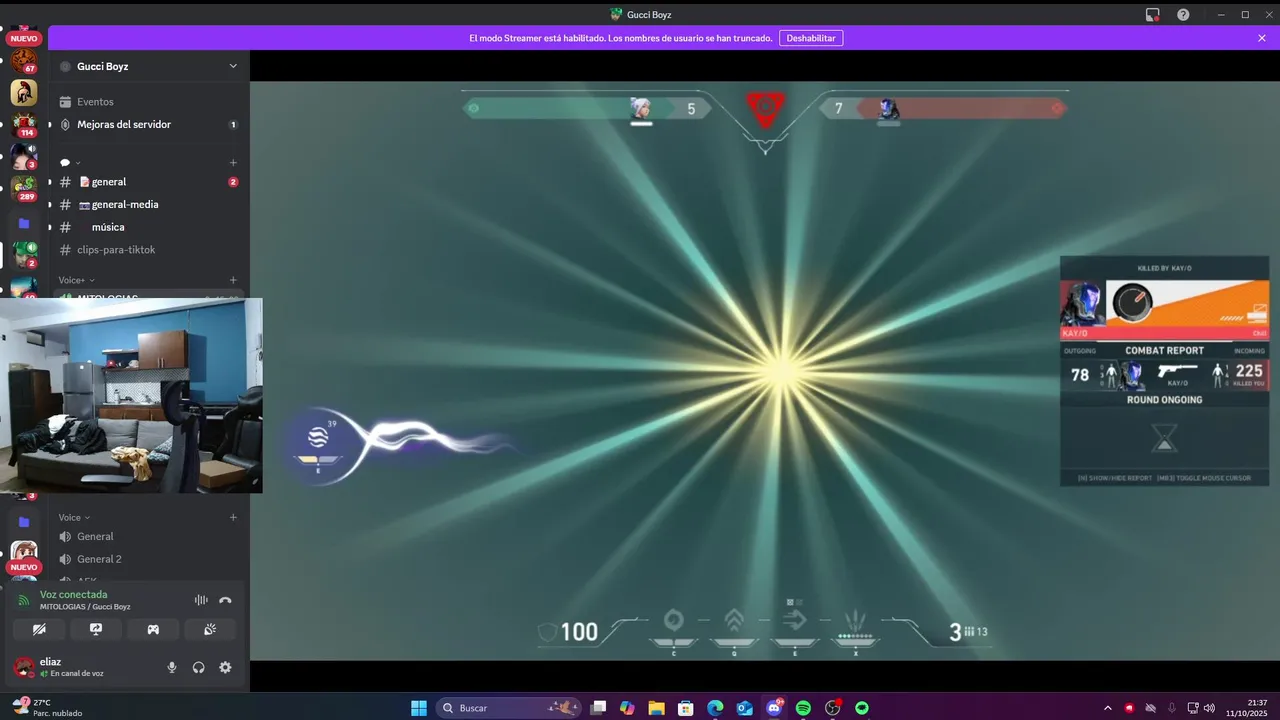The height and width of the screenshot is (720, 1280).
Task: Expand the lower purple server folder
Action: point(24,522)
